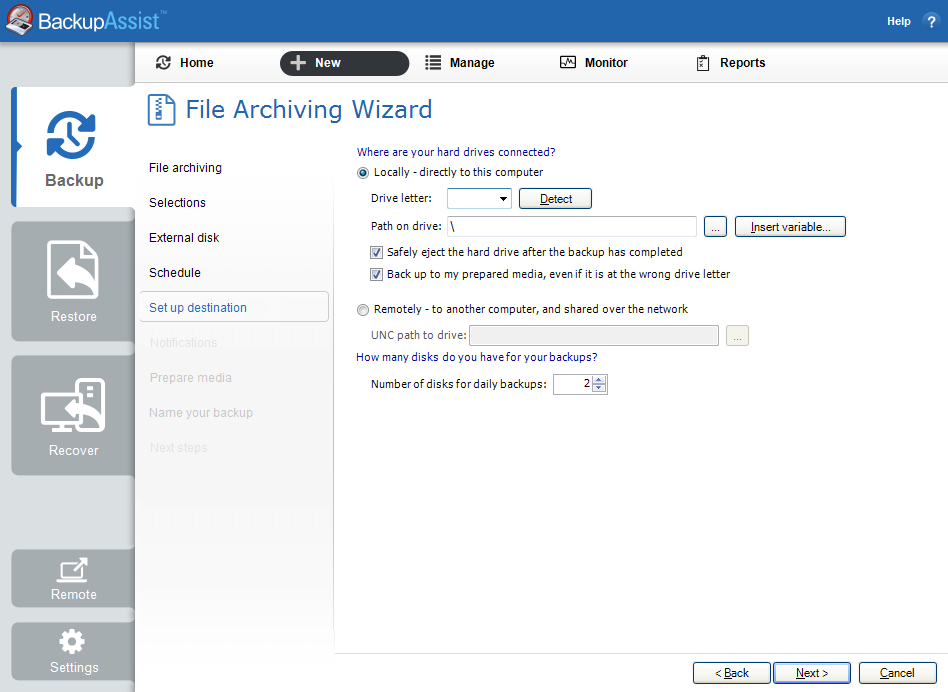
Task: Click the plus icon on New
Action: tap(298, 63)
